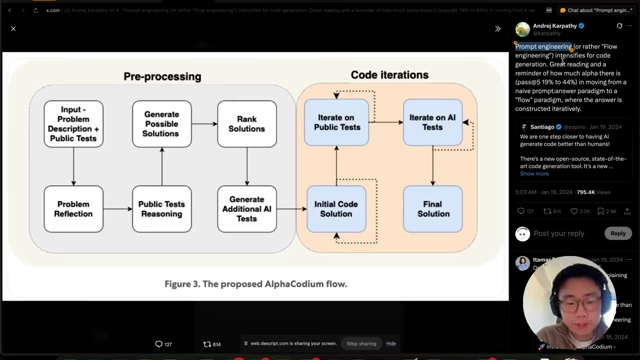Share the tweet using the upload icon
The width and height of the screenshot is (640, 360).
pyautogui.click(x=627, y=211)
